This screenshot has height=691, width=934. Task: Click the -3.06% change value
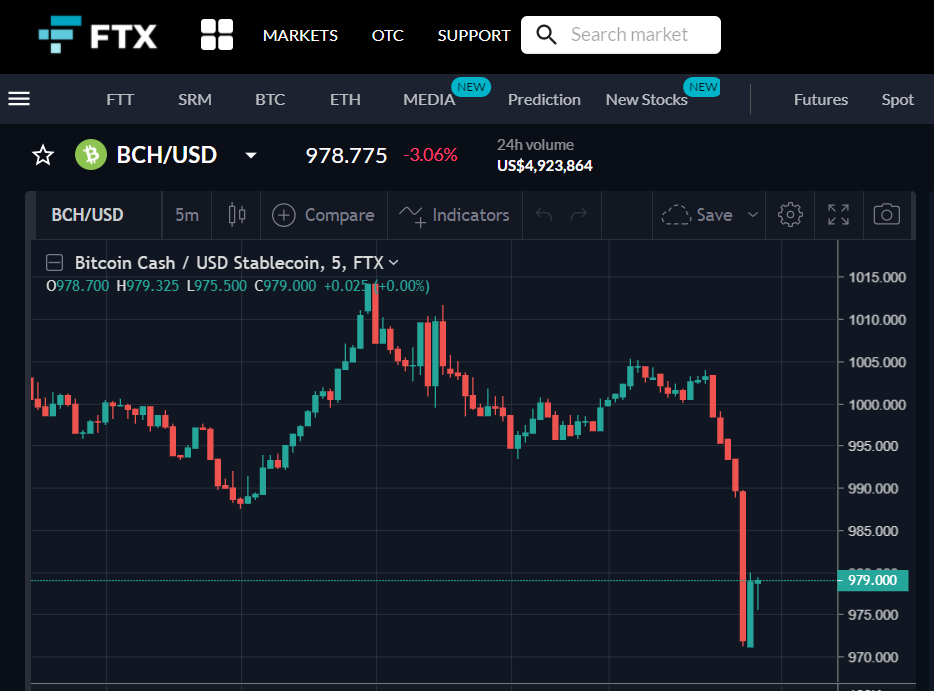[x=431, y=155]
